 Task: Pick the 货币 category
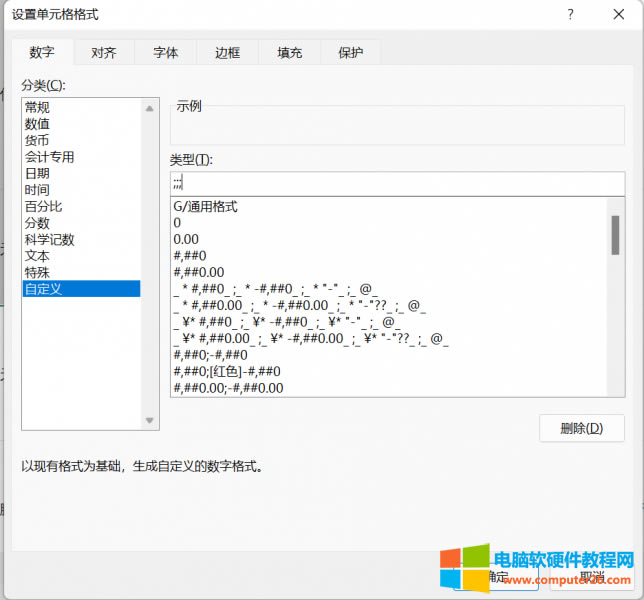[x=37, y=140]
